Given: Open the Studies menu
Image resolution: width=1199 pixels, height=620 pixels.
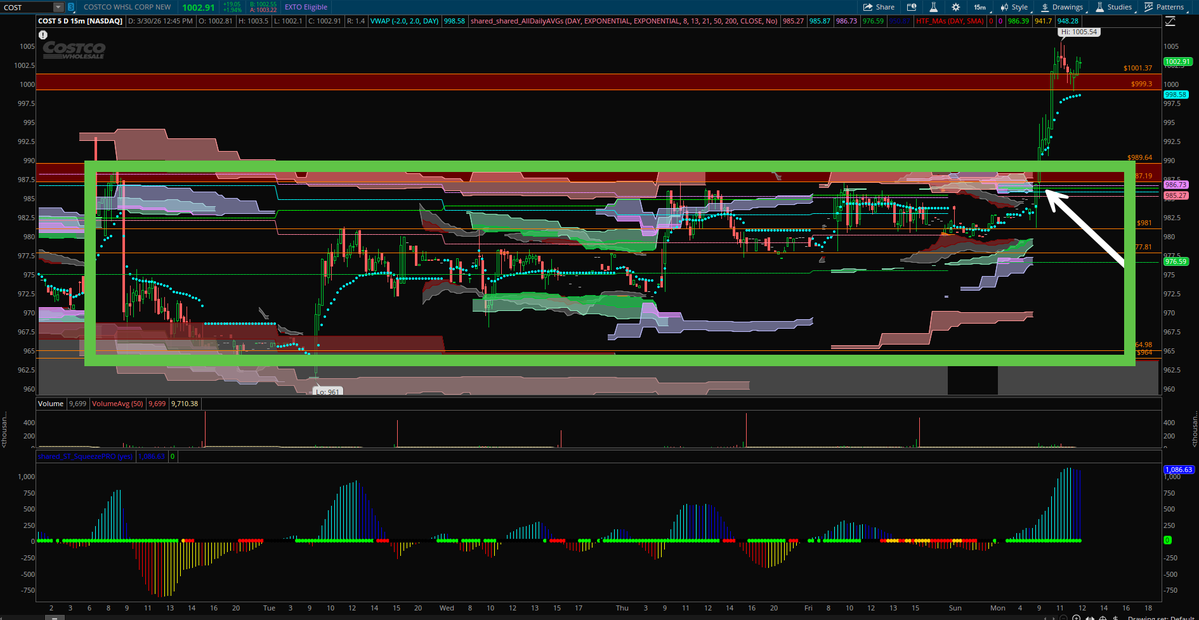Looking at the screenshot, I should [1113, 6].
